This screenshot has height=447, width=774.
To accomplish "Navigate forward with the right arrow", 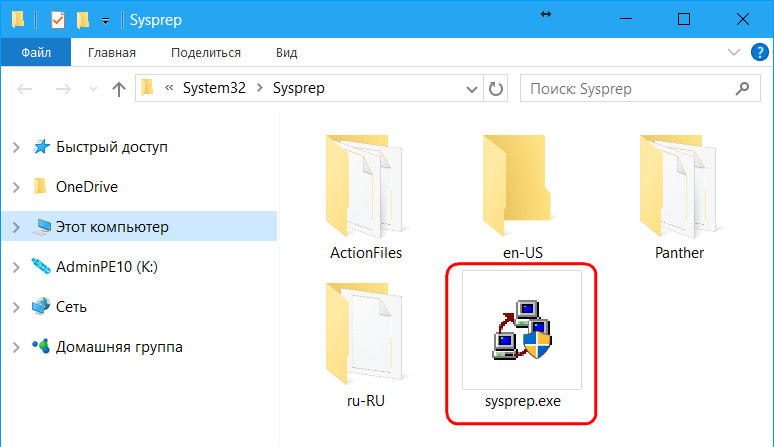I will point(63,89).
